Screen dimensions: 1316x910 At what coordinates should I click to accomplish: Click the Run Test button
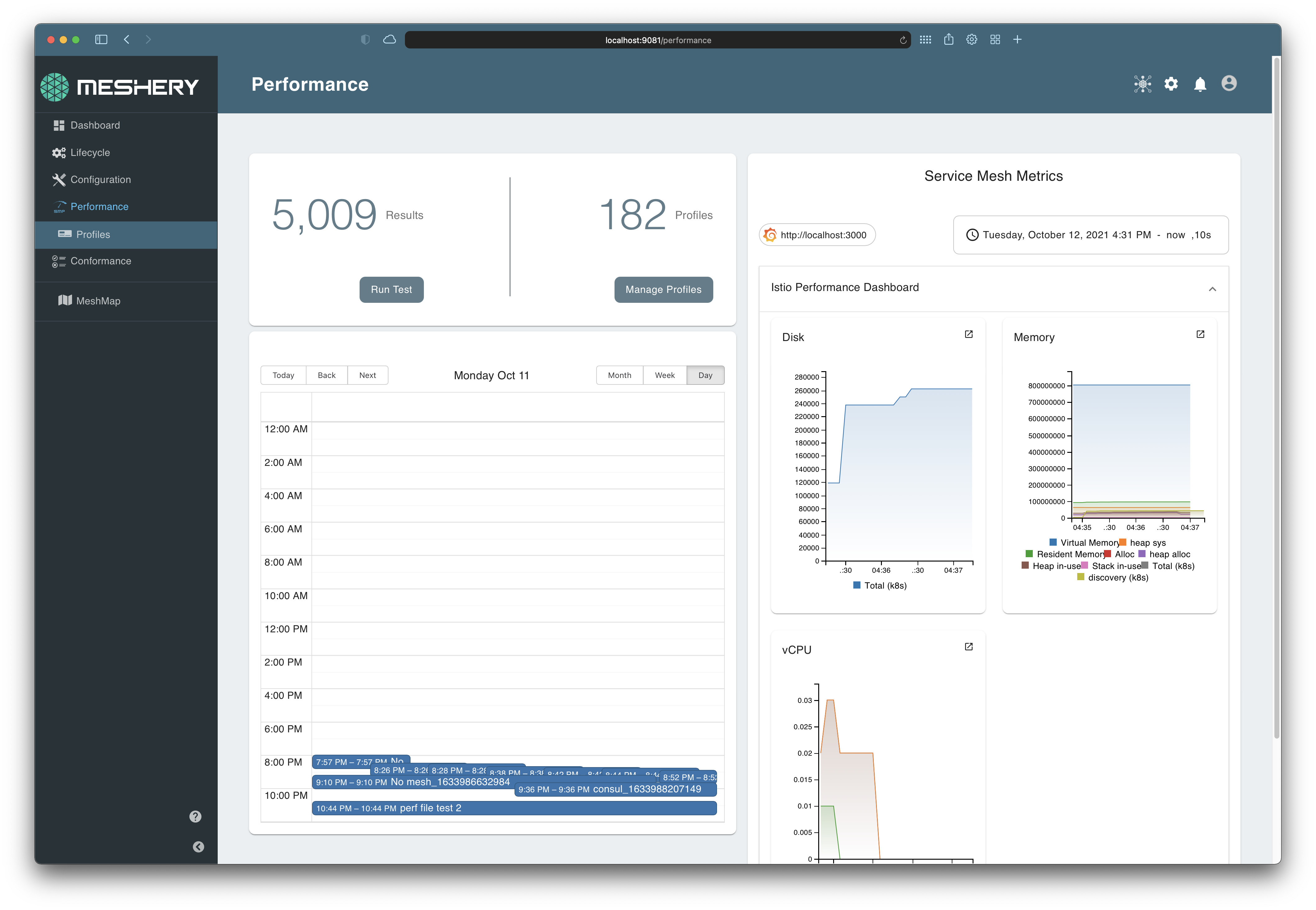click(391, 290)
